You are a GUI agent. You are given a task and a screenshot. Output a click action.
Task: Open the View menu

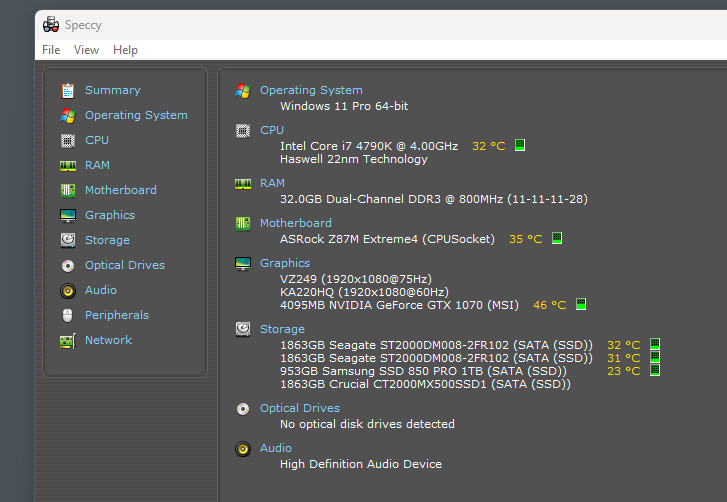coord(86,50)
